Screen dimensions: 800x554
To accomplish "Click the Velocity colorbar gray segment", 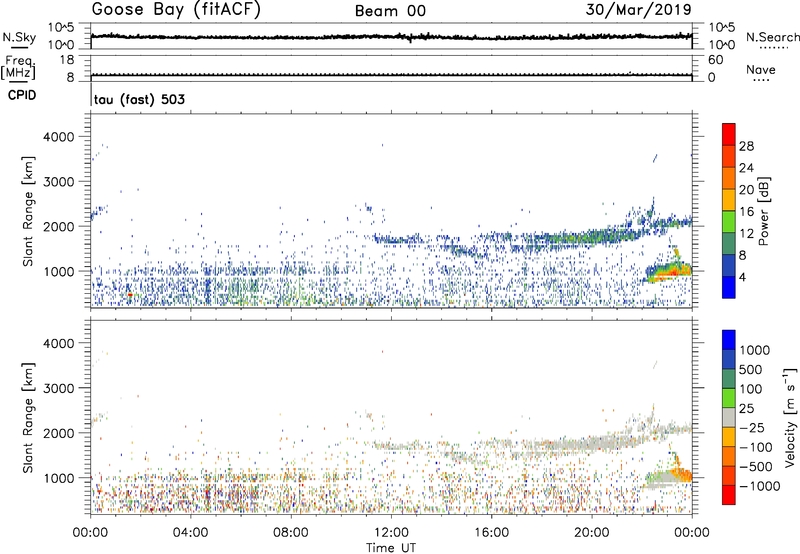I will click(x=729, y=417).
